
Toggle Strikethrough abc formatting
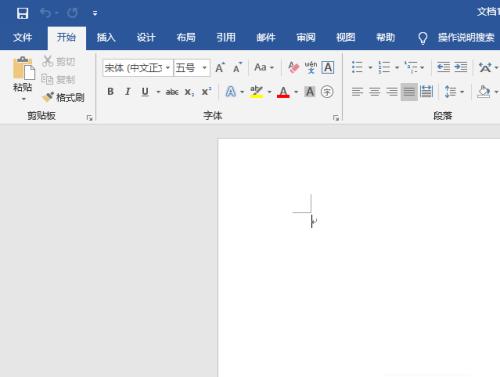172,92
